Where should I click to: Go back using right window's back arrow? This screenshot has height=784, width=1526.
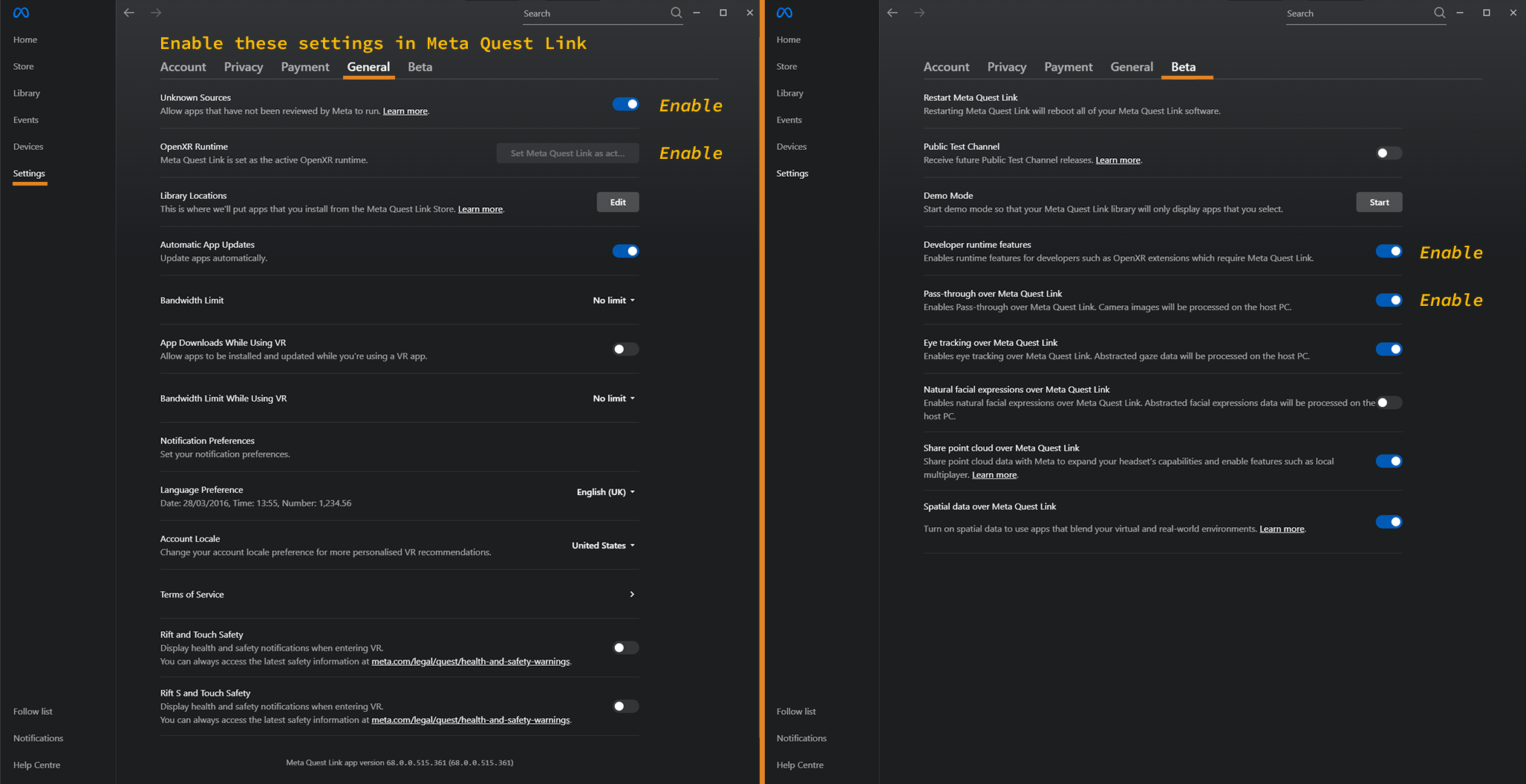pos(893,13)
